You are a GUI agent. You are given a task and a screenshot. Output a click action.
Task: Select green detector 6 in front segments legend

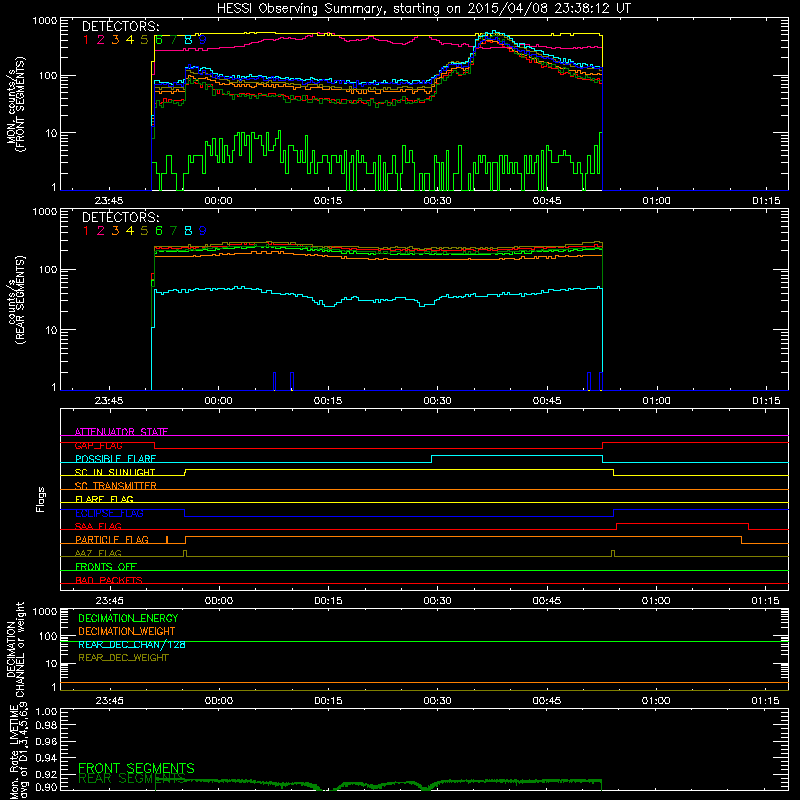click(159, 40)
